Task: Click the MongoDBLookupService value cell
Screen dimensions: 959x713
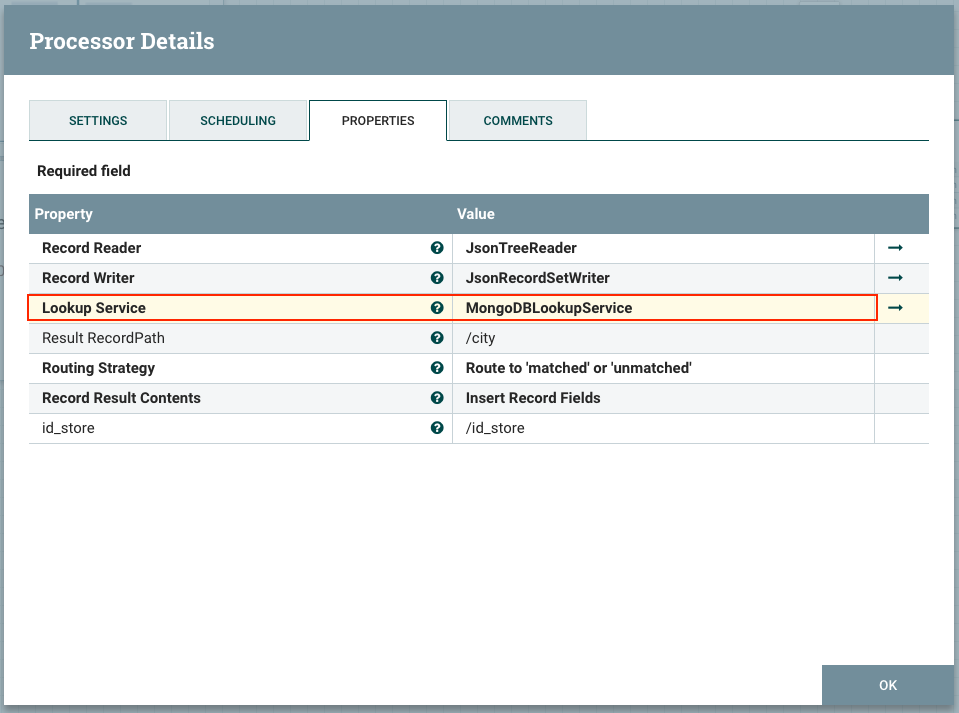Action: coord(664,308)
